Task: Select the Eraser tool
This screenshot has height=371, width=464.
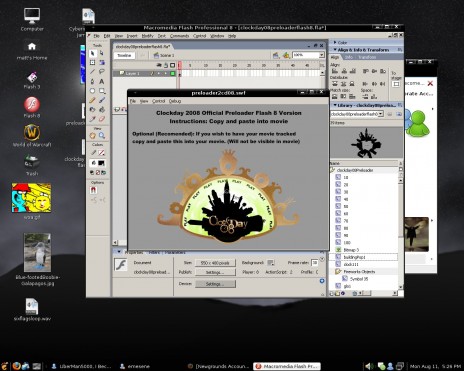Action: 102,119
